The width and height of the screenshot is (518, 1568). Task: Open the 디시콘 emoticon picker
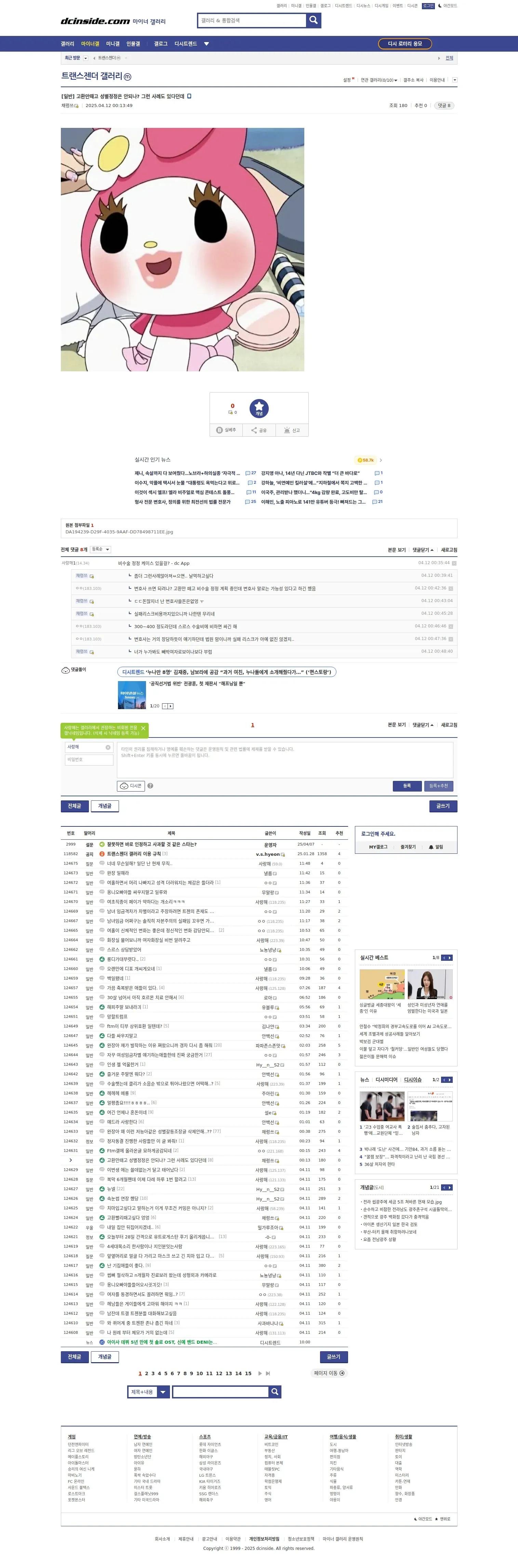131,786
